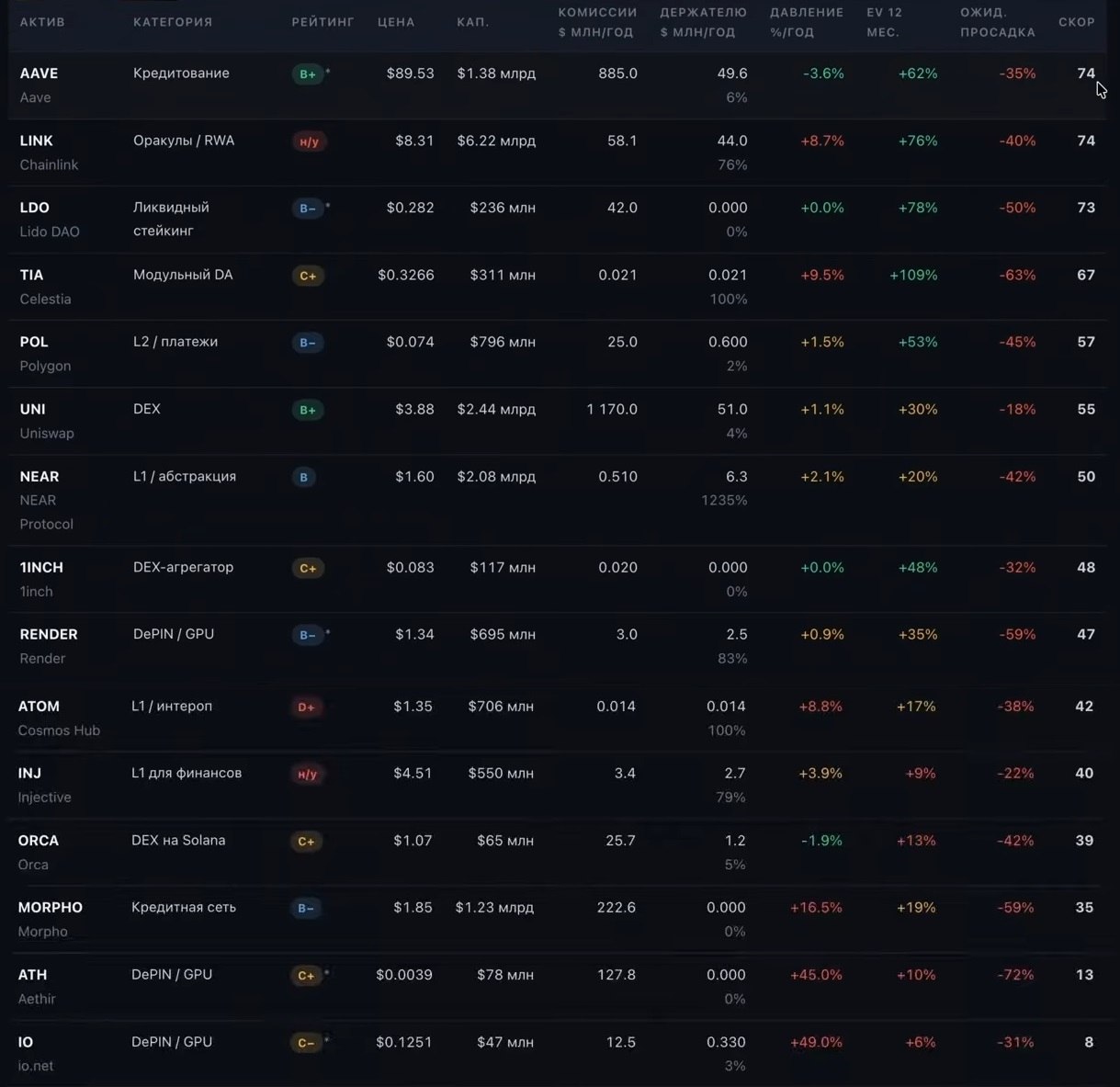Screen dimensions: 1120x1087
Task: Click the н/у rating badge for LINK
Action: pyautogui.click(x=310, y=142)
